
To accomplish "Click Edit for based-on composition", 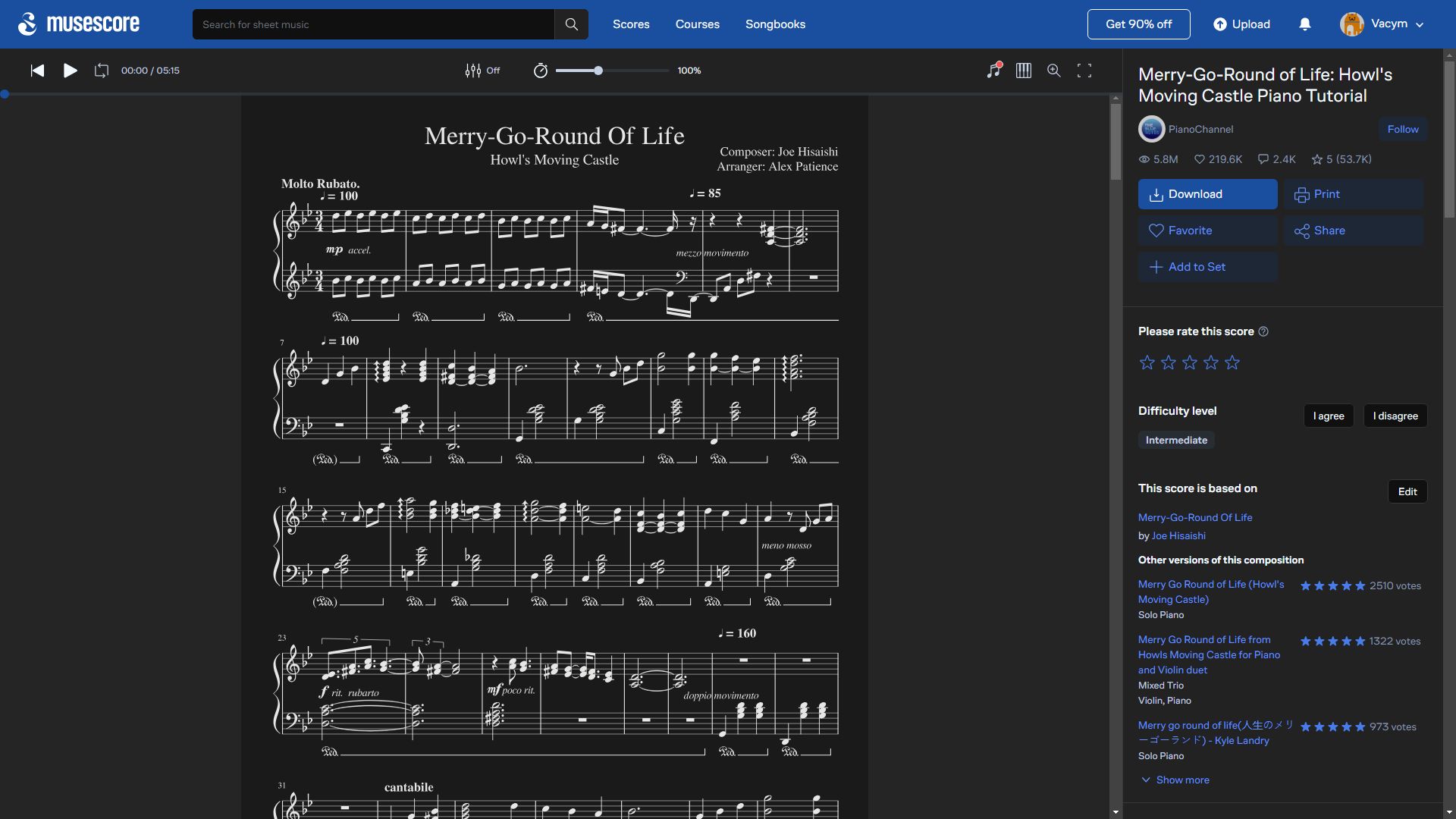I will click(x=1407, y=491).
